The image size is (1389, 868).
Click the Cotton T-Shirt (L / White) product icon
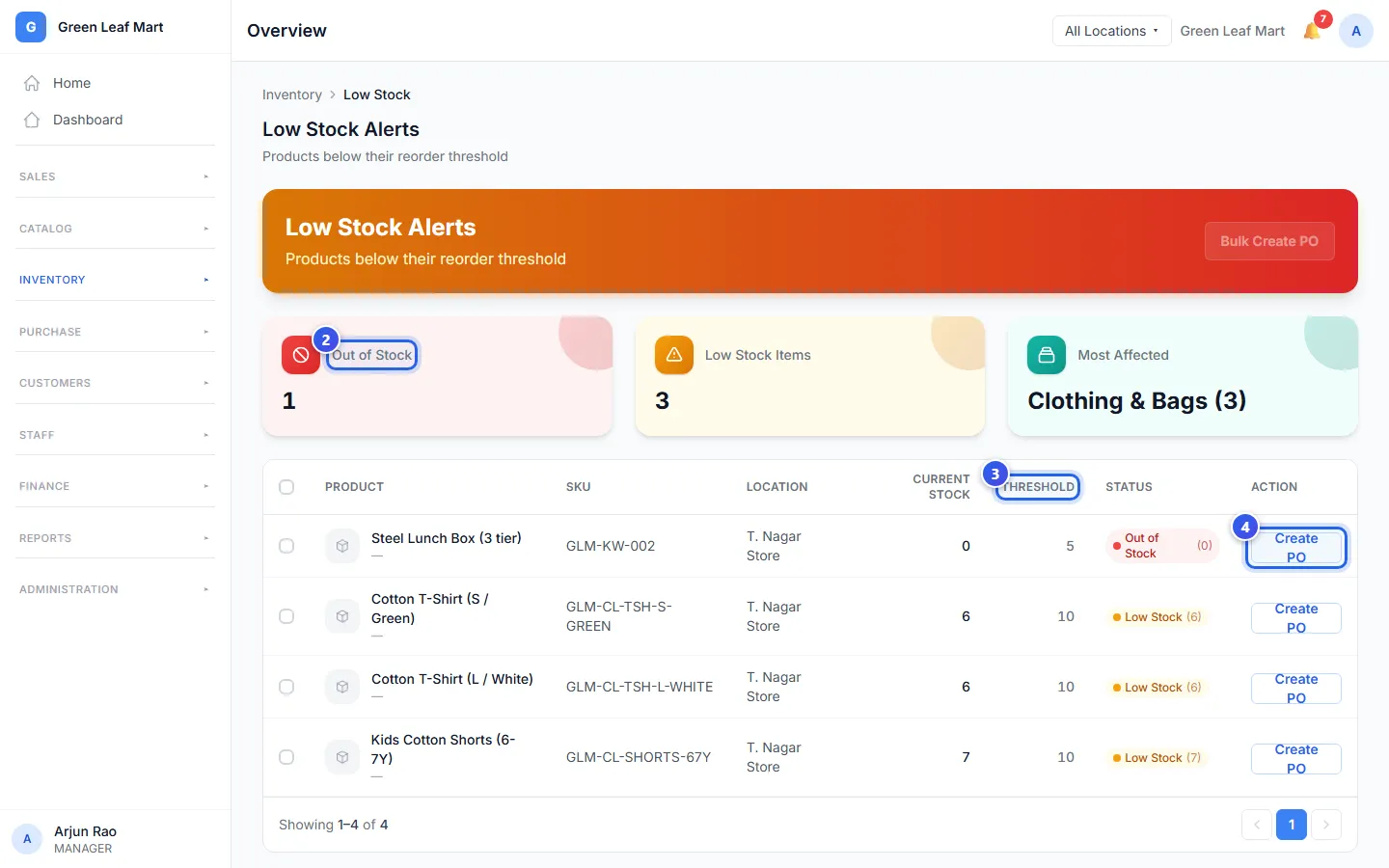[x=342, y=687]
